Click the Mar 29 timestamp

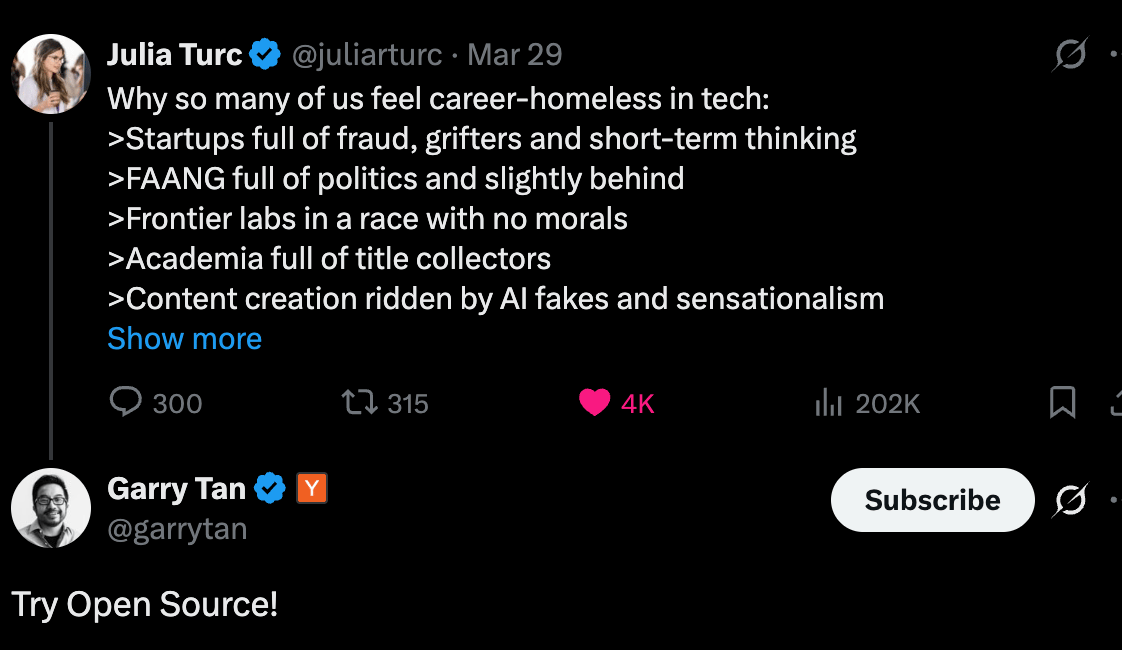click(x=514, y=55)
